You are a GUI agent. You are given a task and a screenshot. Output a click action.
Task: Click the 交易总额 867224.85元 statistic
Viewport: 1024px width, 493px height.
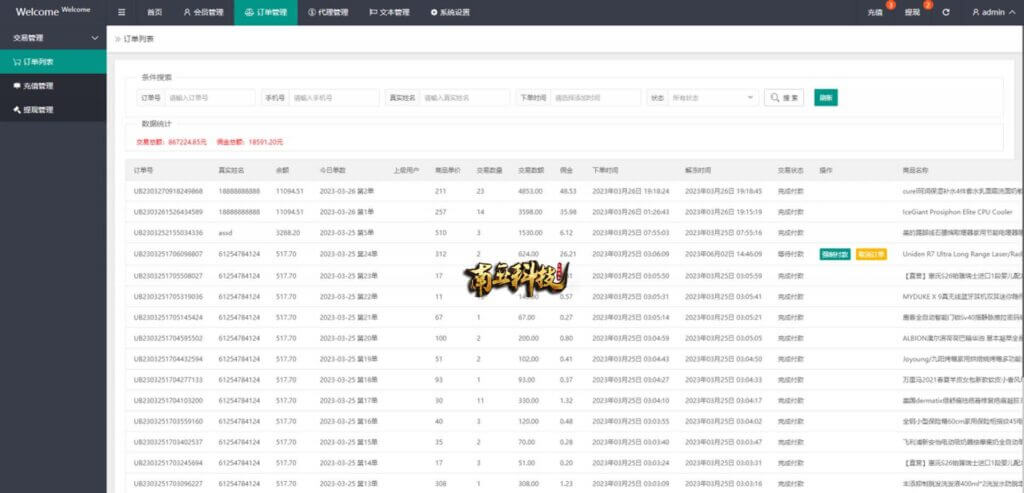pyautogui.click(x=172, y=142)
